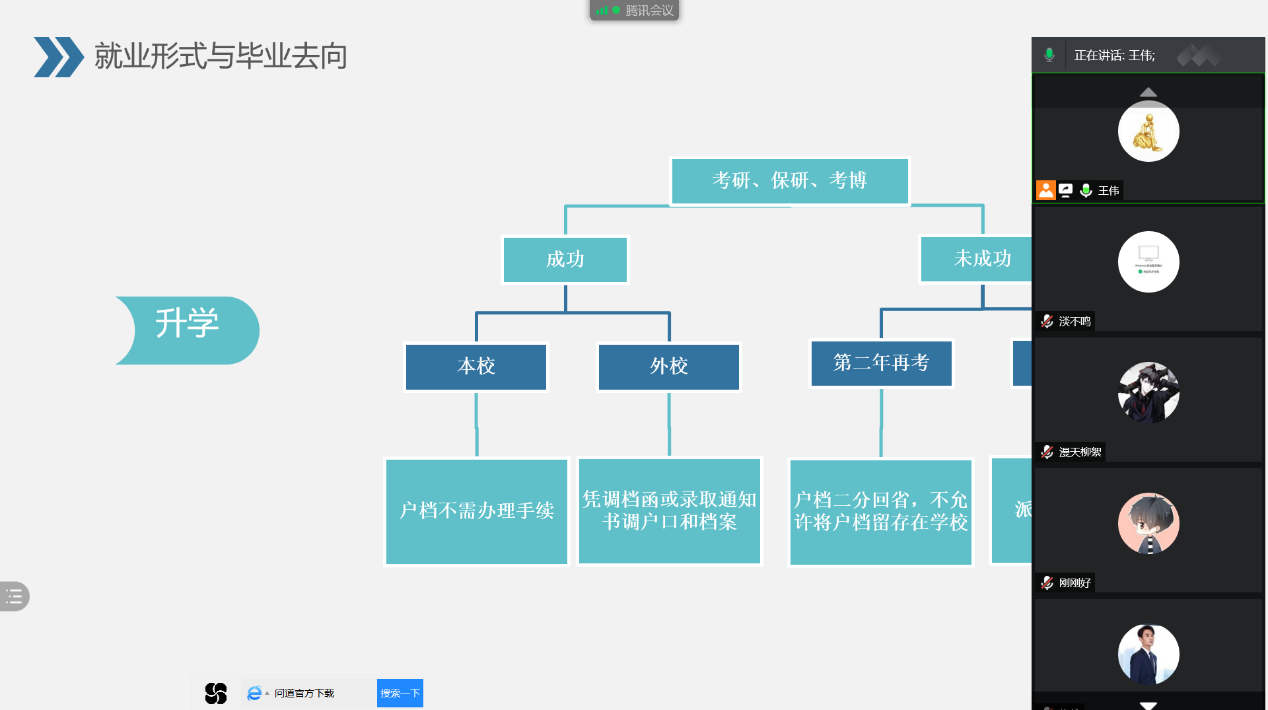The height and width of the screenshot is (710, 1268).
Task: Click the 腾讯会议 signal strength icon
Action: tap(602, 10)
